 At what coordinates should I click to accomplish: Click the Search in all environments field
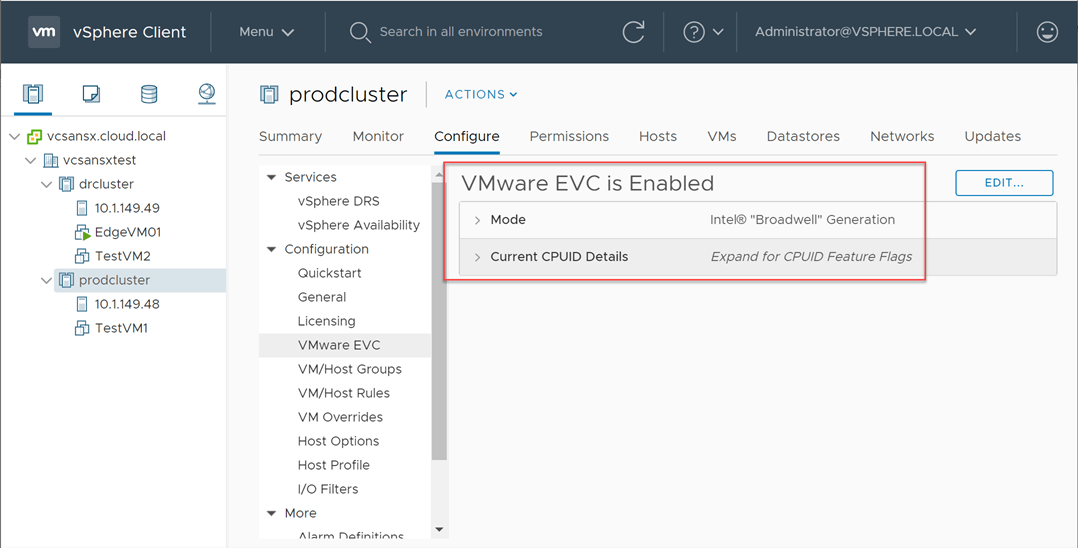461,32
